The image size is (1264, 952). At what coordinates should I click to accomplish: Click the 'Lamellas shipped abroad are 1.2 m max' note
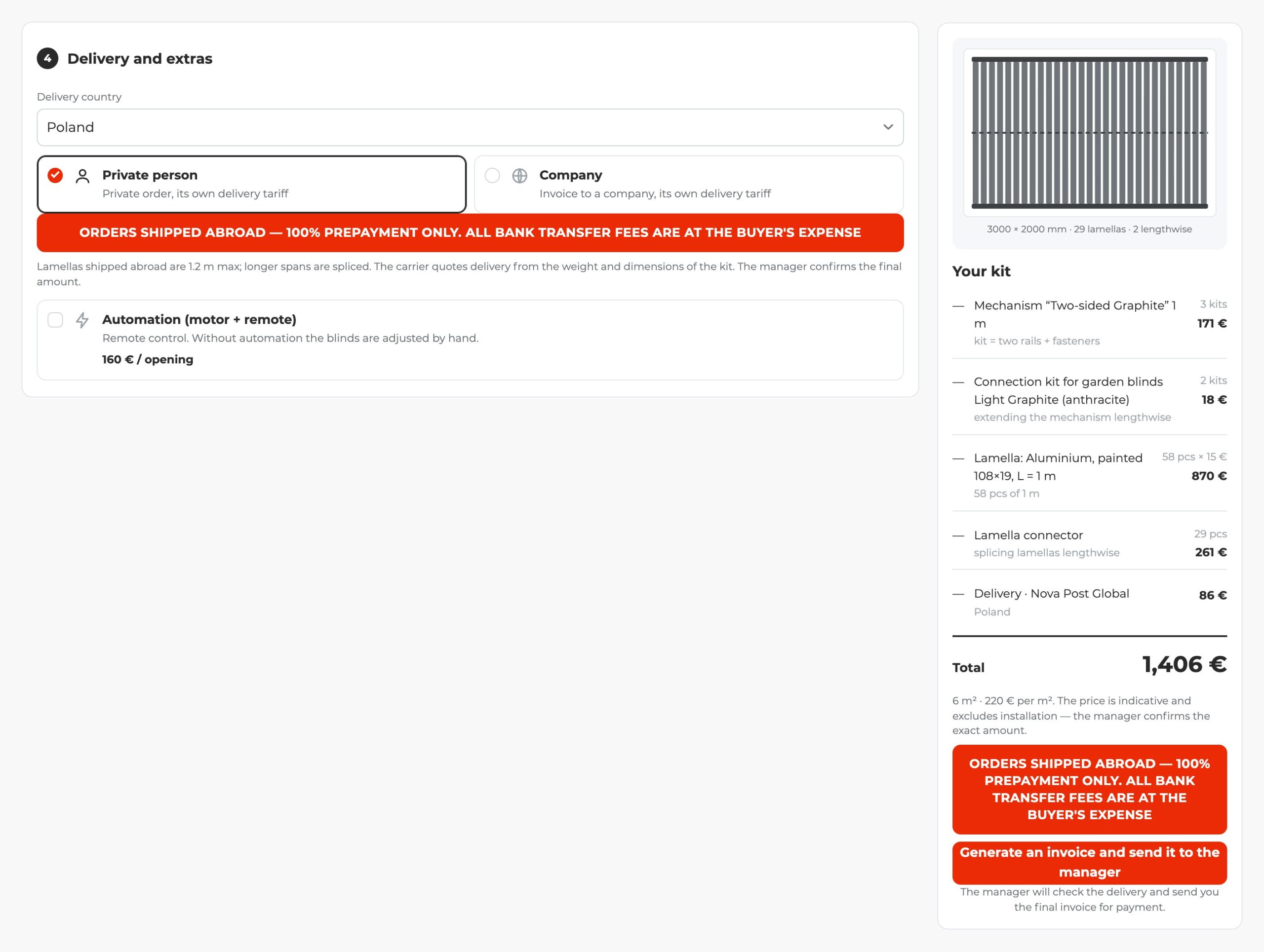469,273
